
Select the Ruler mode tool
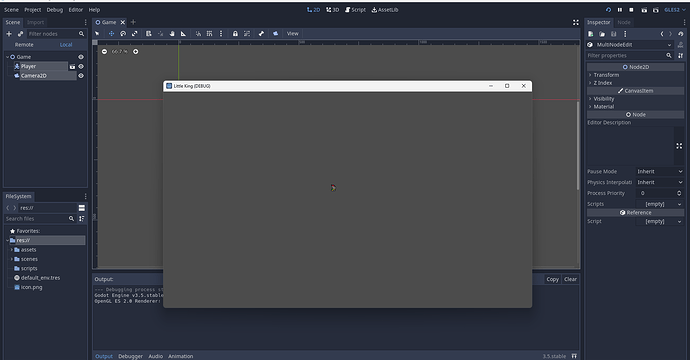pyautogui.click(x=184, y=33)
